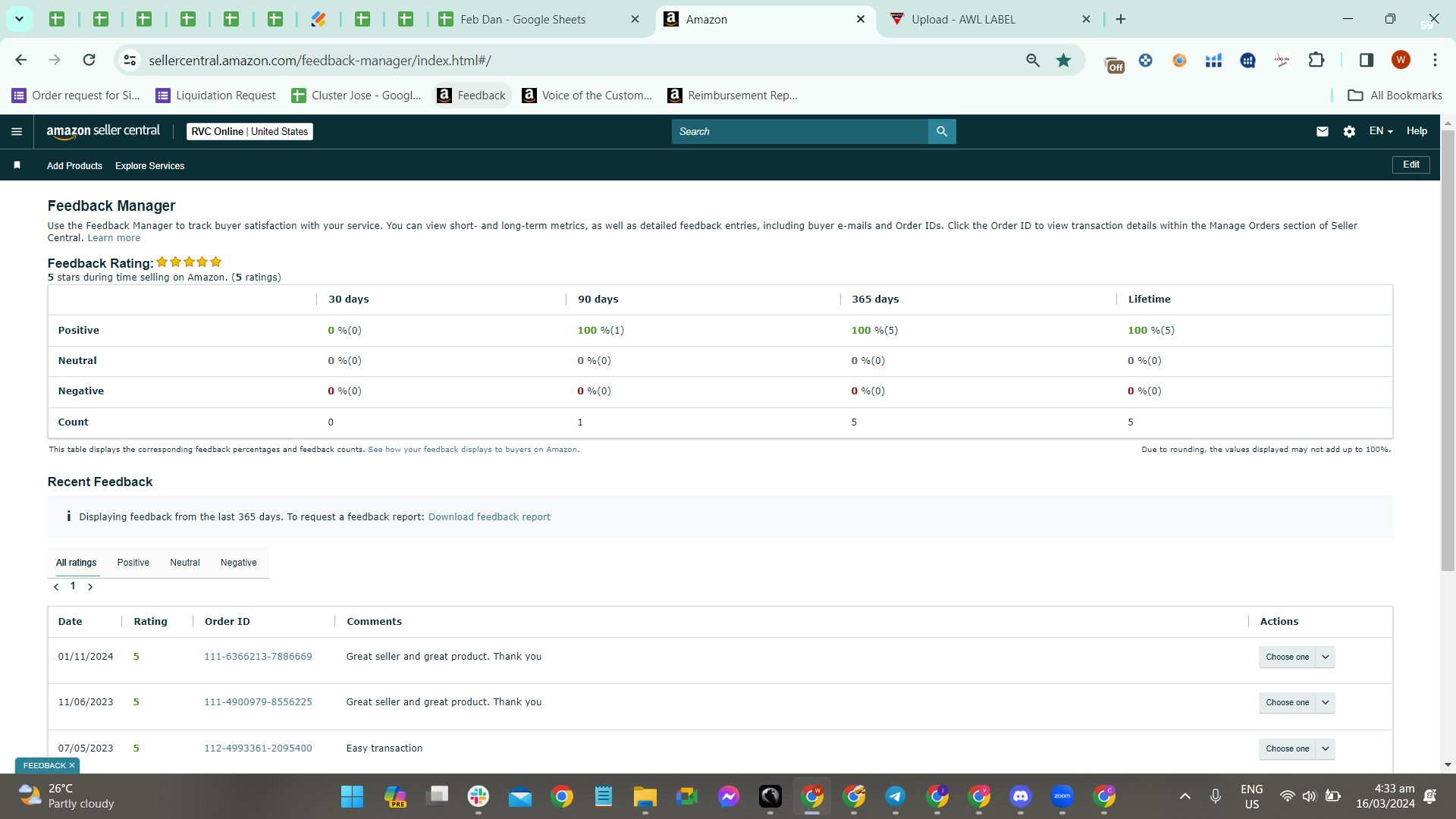This screenshot has width=1456, height=819.
Task: Click the 90 days Positive value 100 %(1)
Action: pos(601,331)
